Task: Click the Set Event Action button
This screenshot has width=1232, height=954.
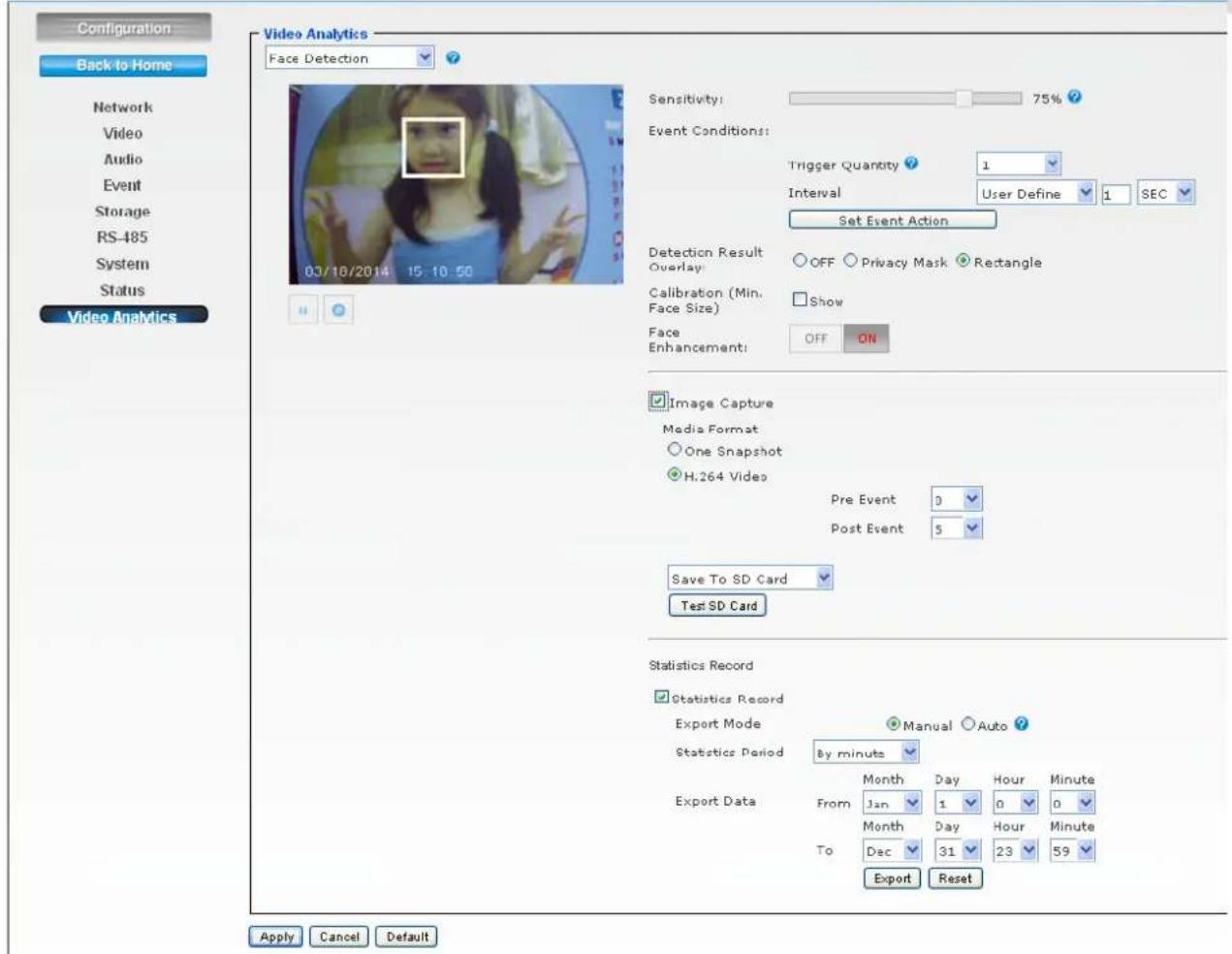Action: 893,220
